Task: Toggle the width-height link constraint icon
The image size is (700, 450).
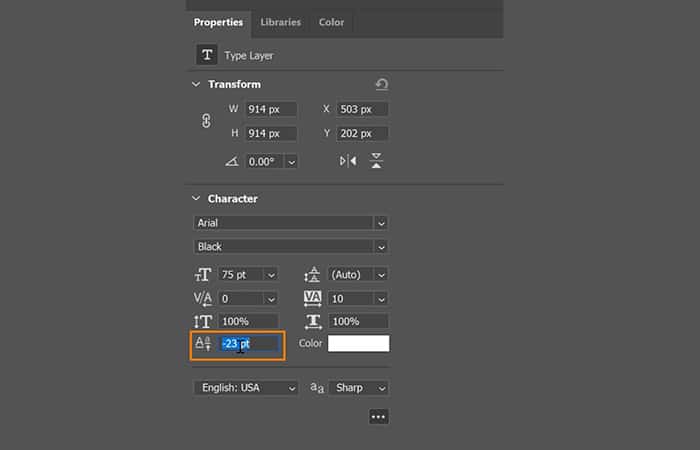Action: pyautogui.click(x=207, y=121)
